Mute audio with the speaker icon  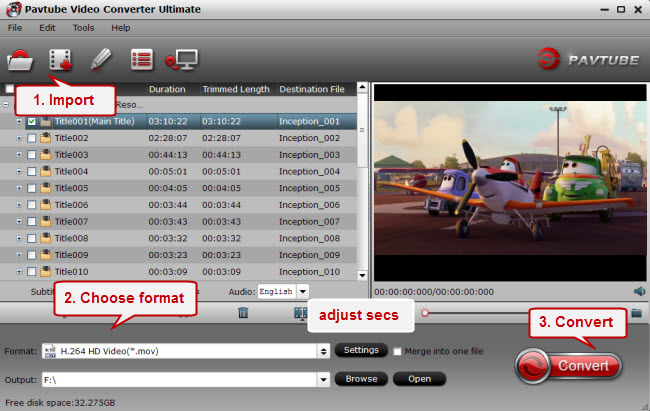click(x=640, y=291)
